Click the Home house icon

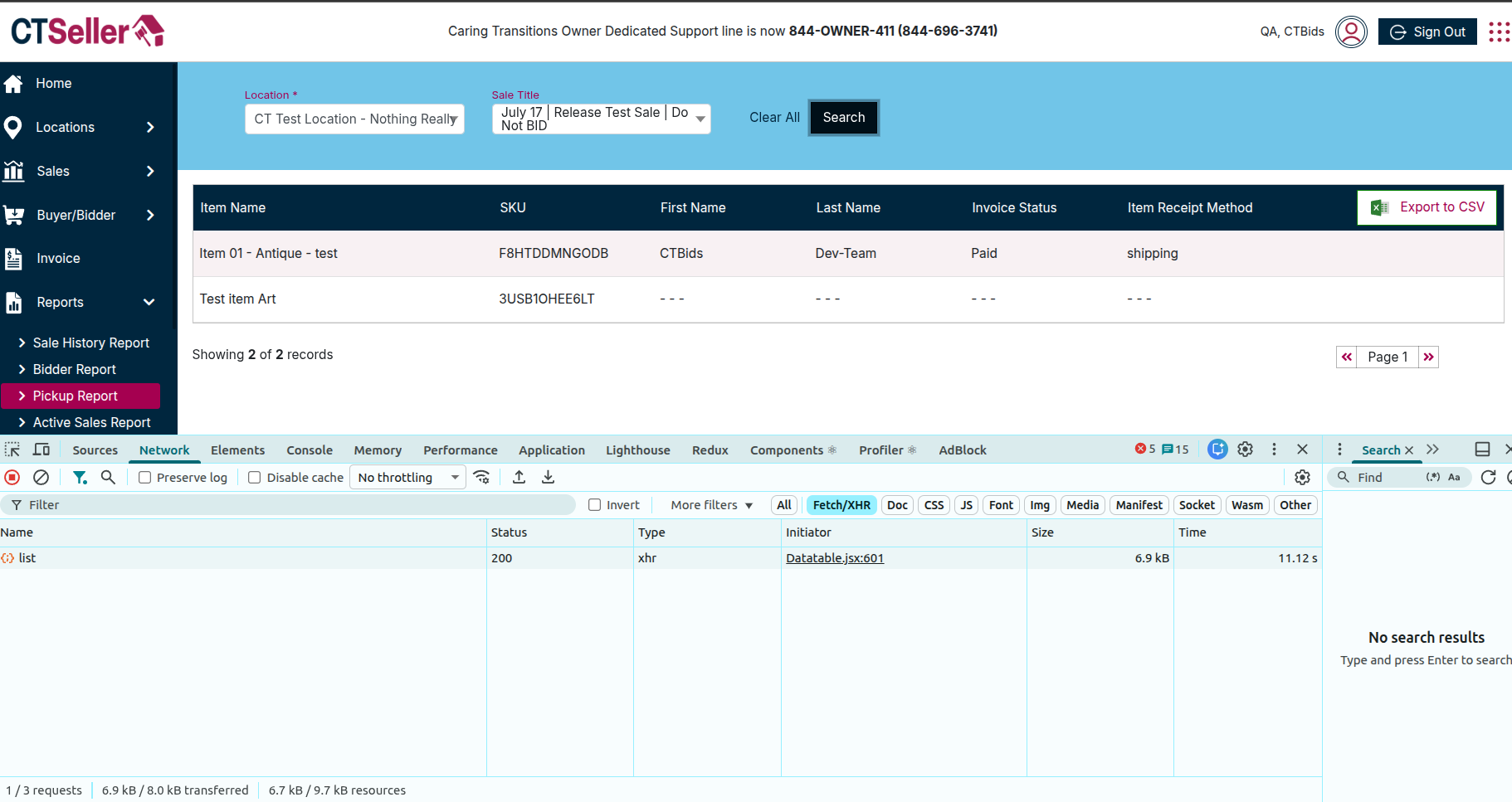pos(13,84)
